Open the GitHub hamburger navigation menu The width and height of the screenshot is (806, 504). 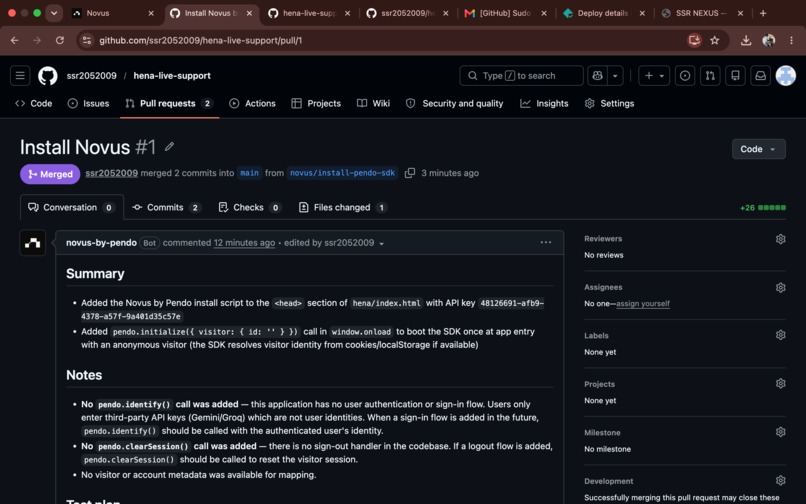click(20, 76)
